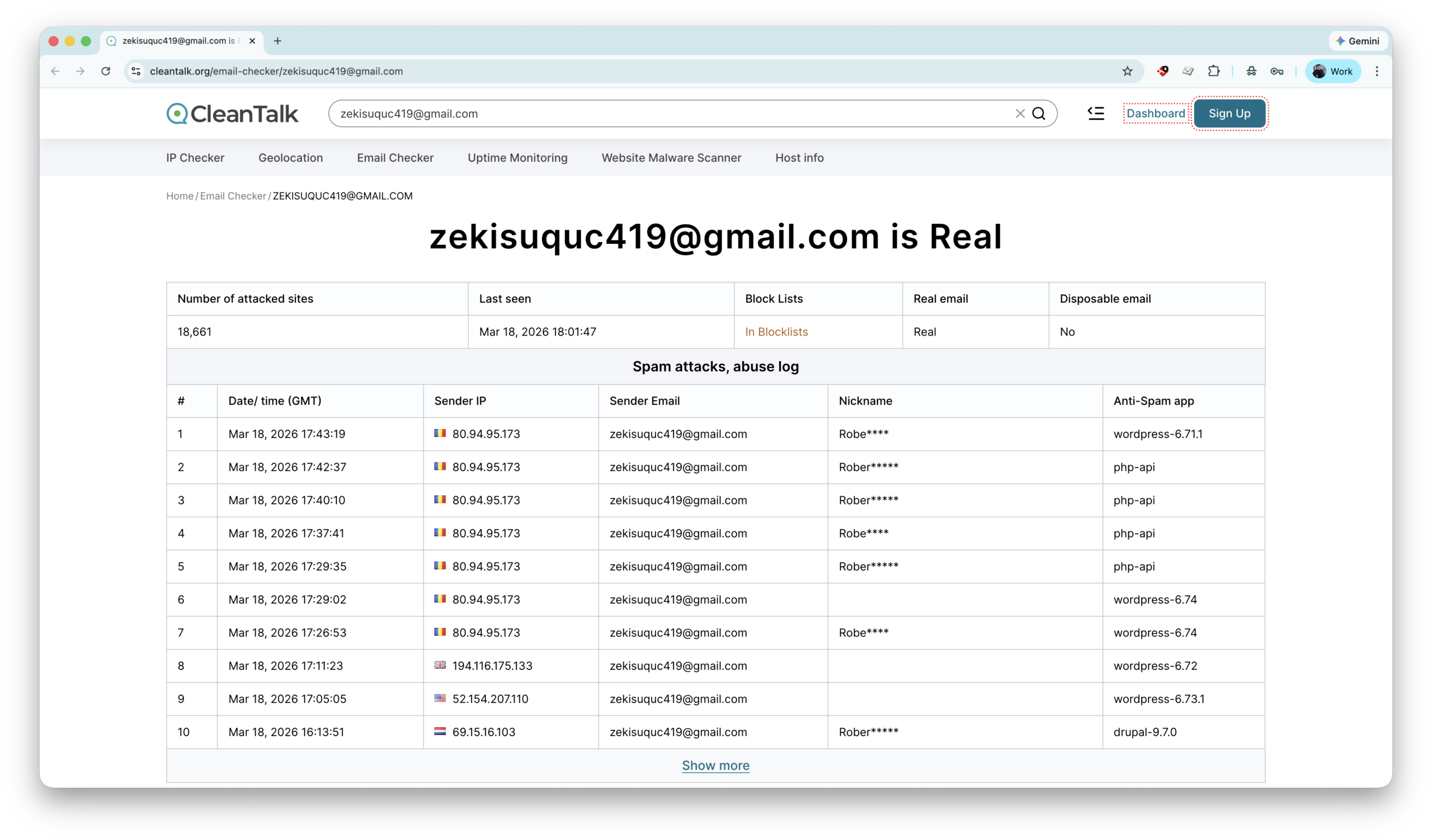The image size is (1432, 840).
Task: Bookmark the page with the star icon
Action: (1127, 71)
